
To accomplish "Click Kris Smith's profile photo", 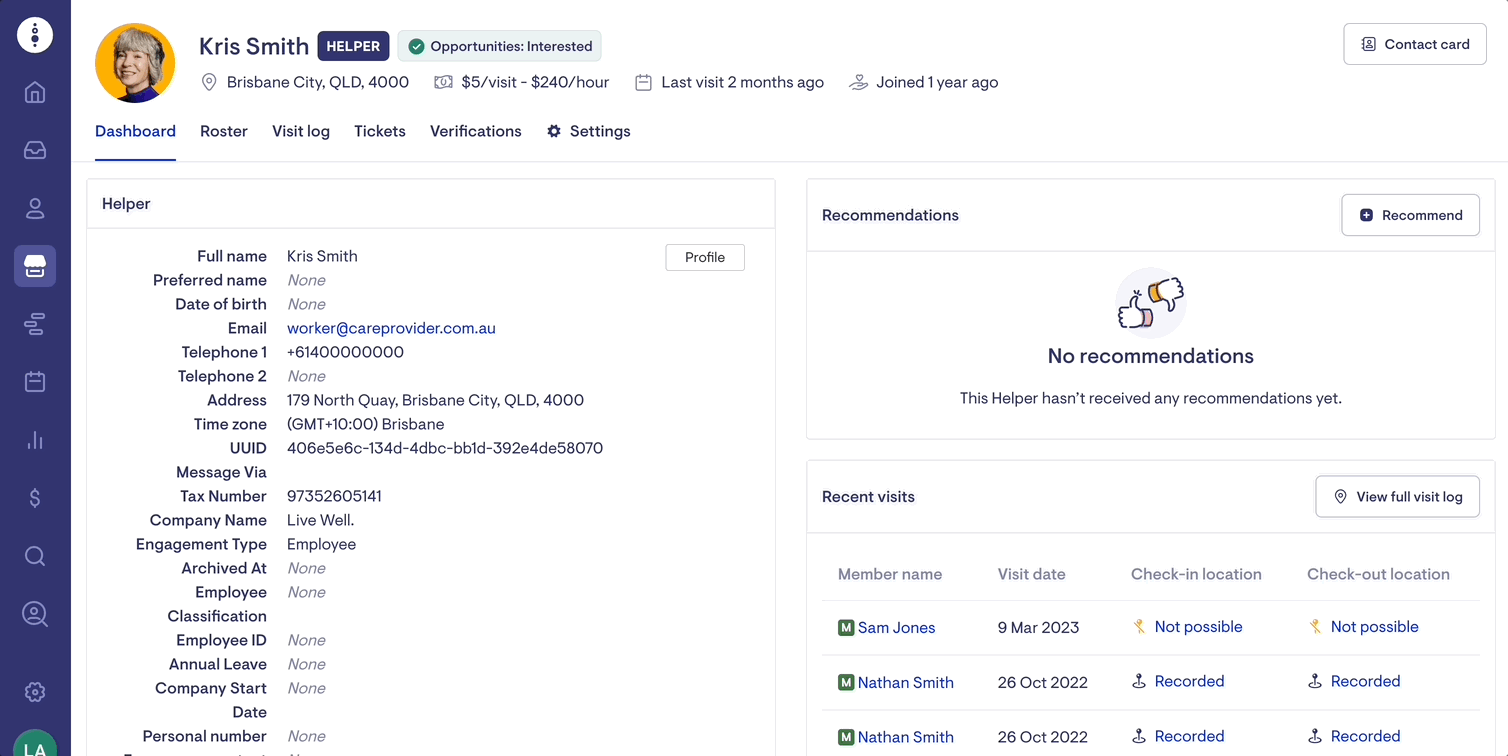I will coord(135,63).
